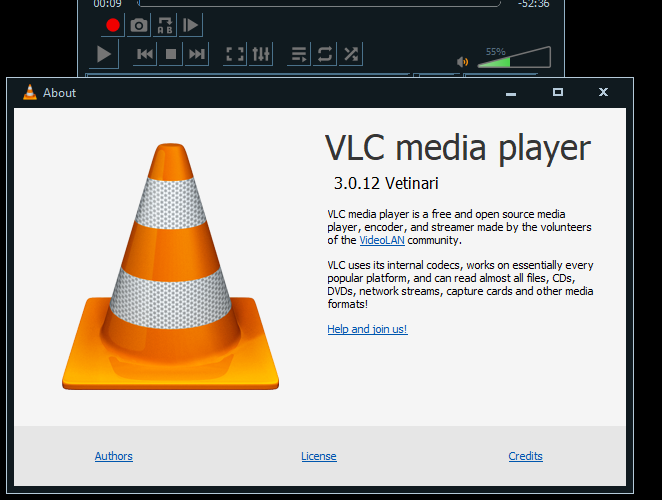Click the large VLC cone logo
Screen dimensions: 662x500
point(171,266)
